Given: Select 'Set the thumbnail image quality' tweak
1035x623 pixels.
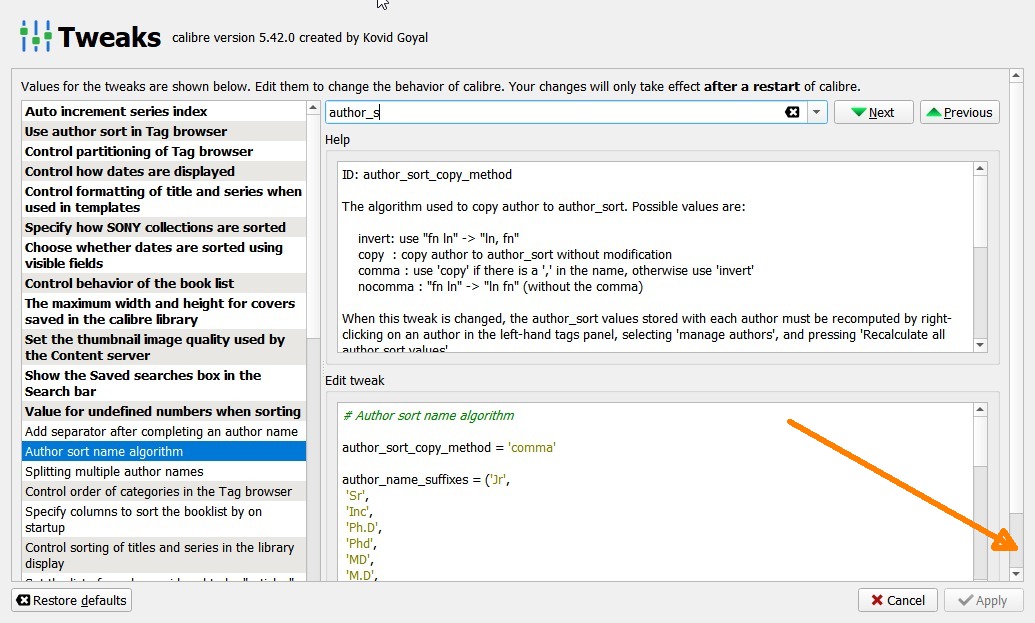Looking at the screenshot, I should [164, 347].
